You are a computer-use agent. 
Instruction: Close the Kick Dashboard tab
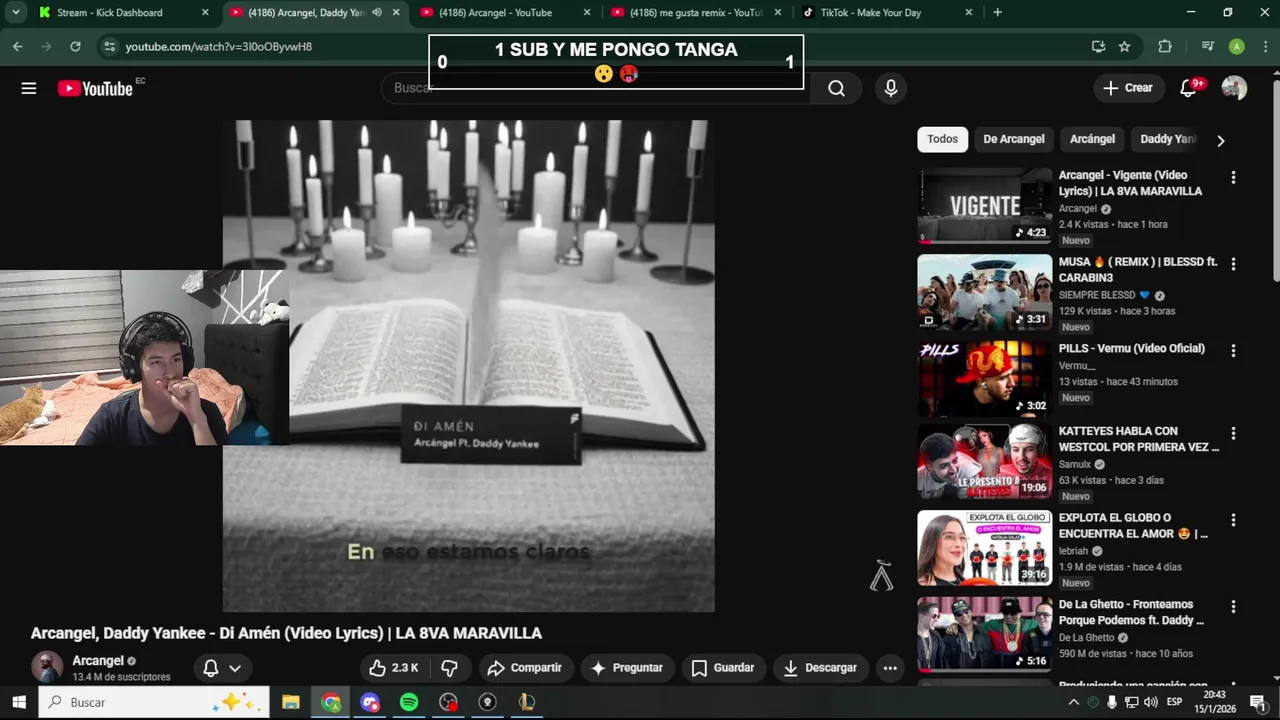pyautogui.click(x=205, y=13)
